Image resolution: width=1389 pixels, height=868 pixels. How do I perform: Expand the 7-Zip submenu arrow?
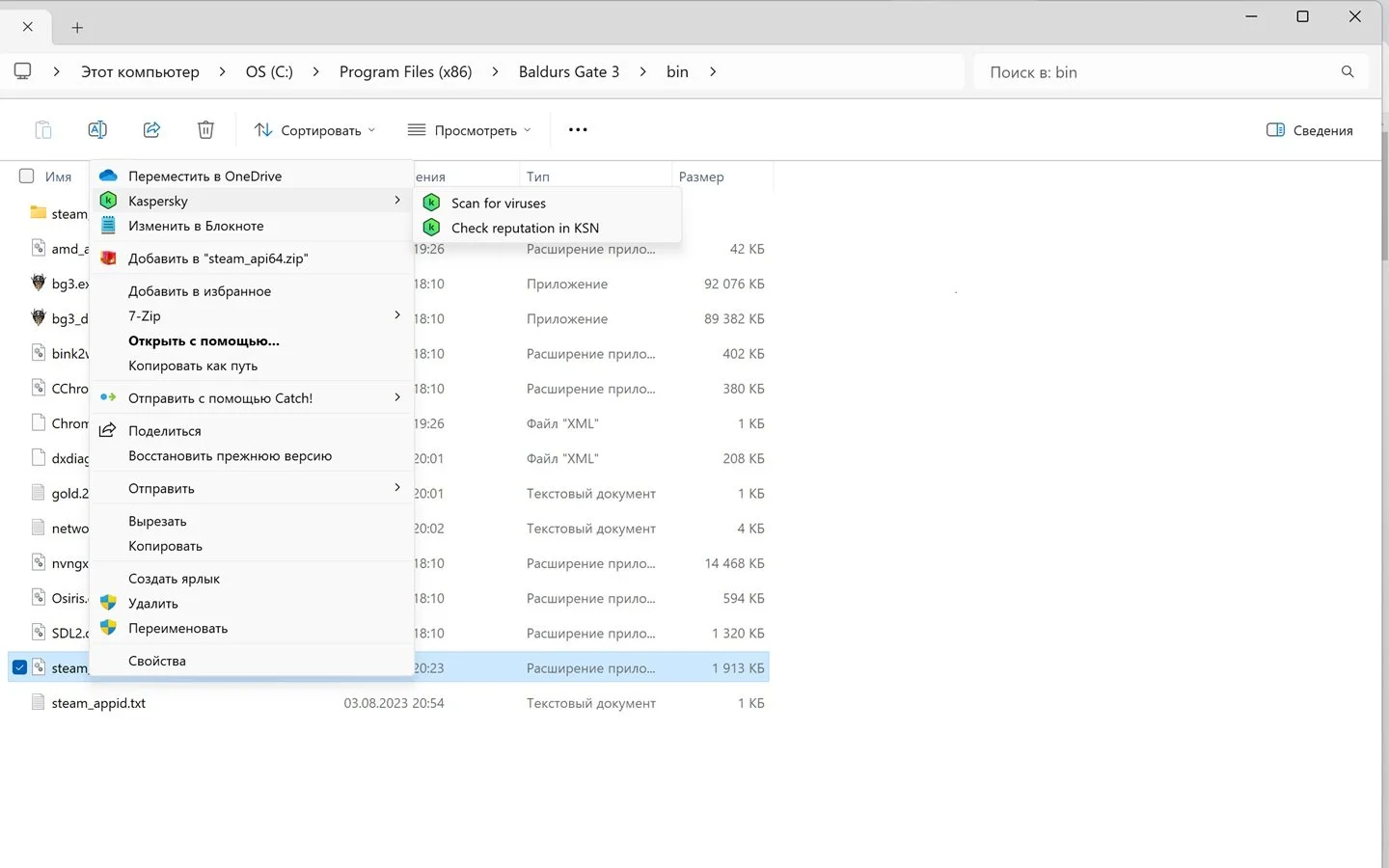pyautogui.click(x=396, y=315)
